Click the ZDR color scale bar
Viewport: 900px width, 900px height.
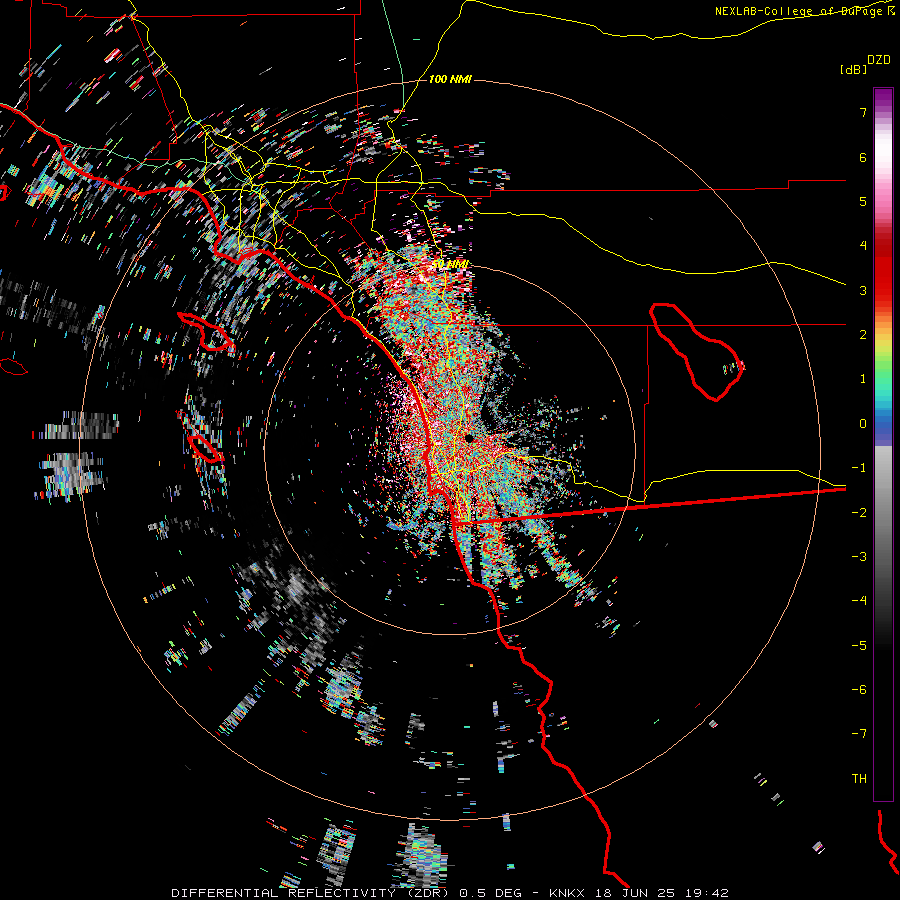(883, 444)
